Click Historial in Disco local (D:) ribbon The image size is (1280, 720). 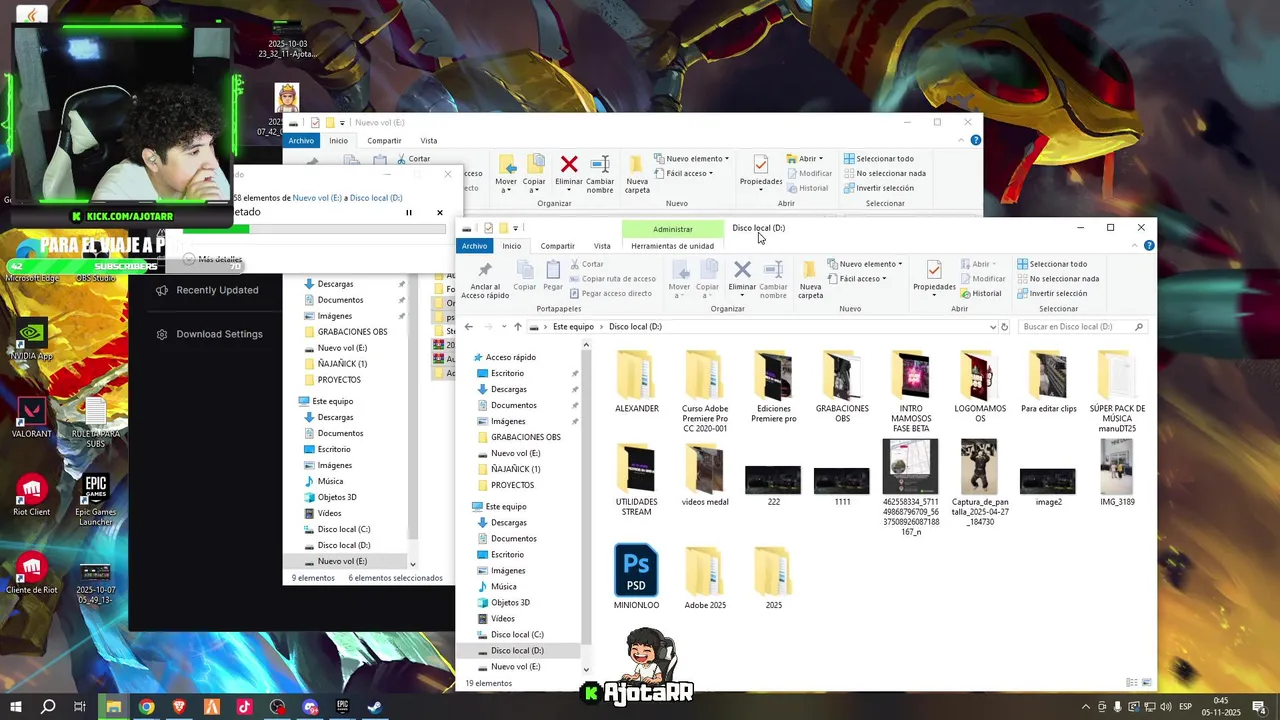(x=981, y=294)
